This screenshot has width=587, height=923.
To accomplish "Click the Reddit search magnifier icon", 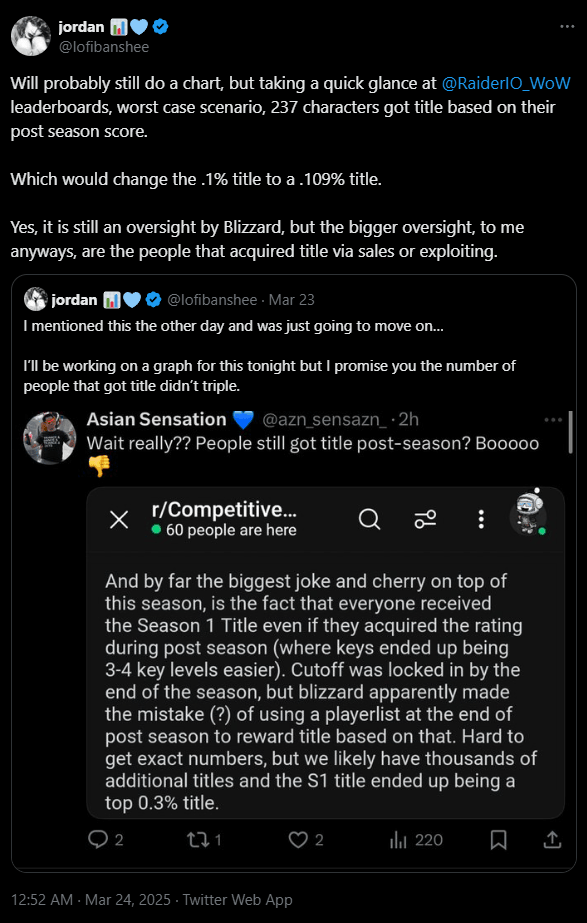I will click(x=370, y=519).
